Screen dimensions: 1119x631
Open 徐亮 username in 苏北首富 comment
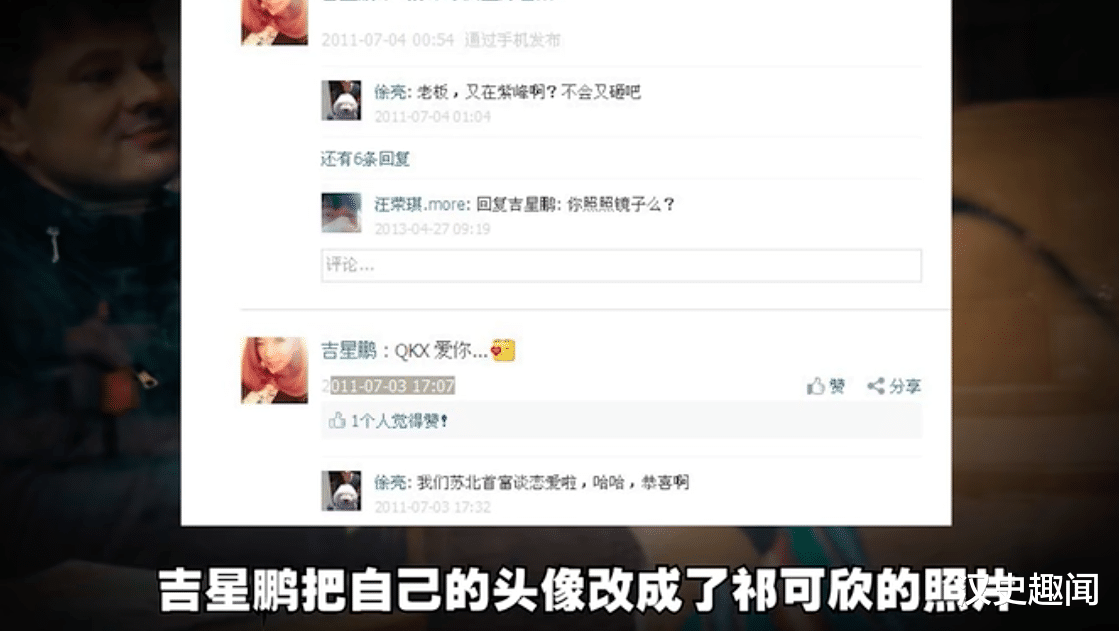[390, 483]
